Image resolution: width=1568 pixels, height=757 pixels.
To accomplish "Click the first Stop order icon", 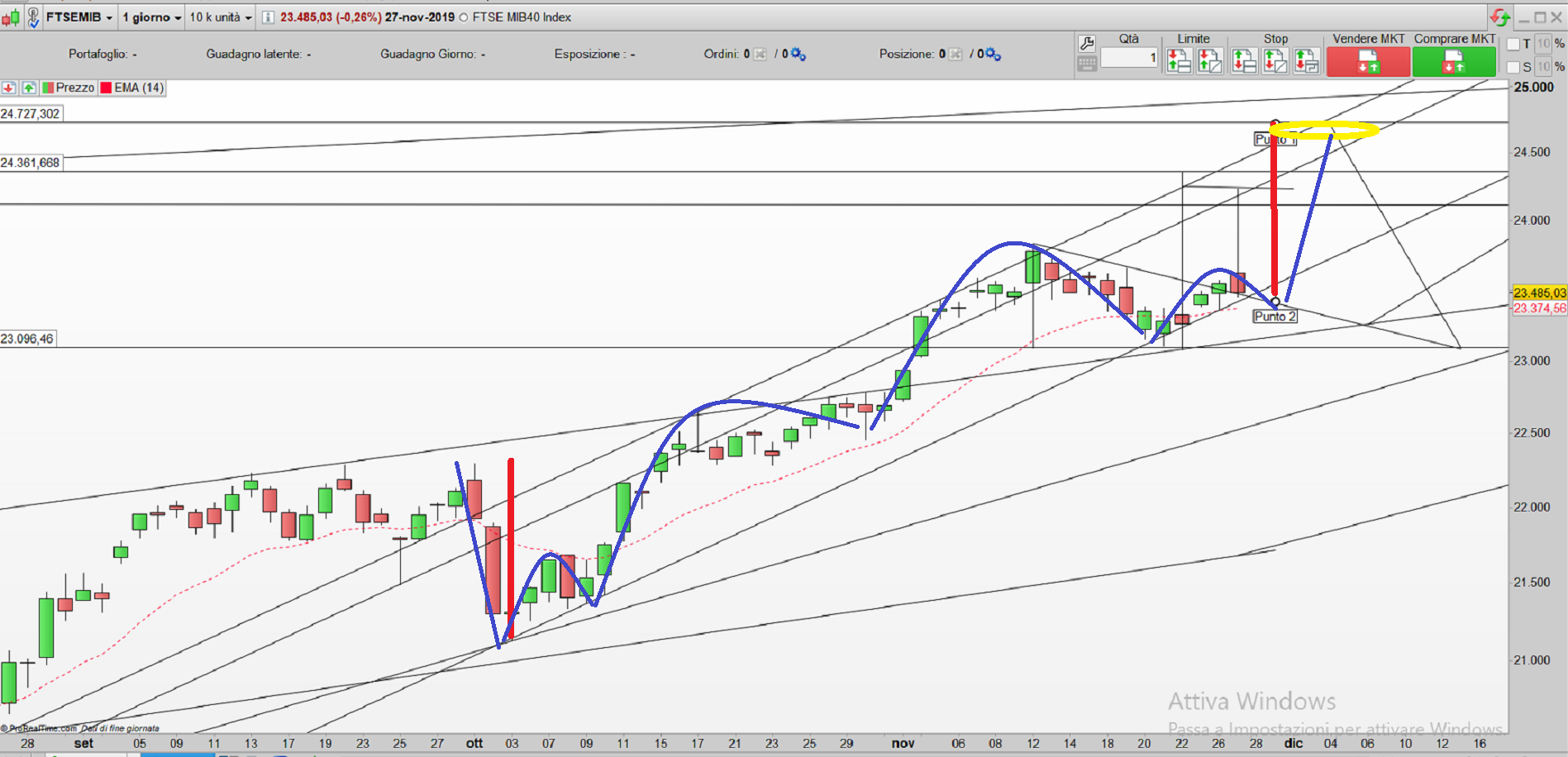I will (1243, 61).
